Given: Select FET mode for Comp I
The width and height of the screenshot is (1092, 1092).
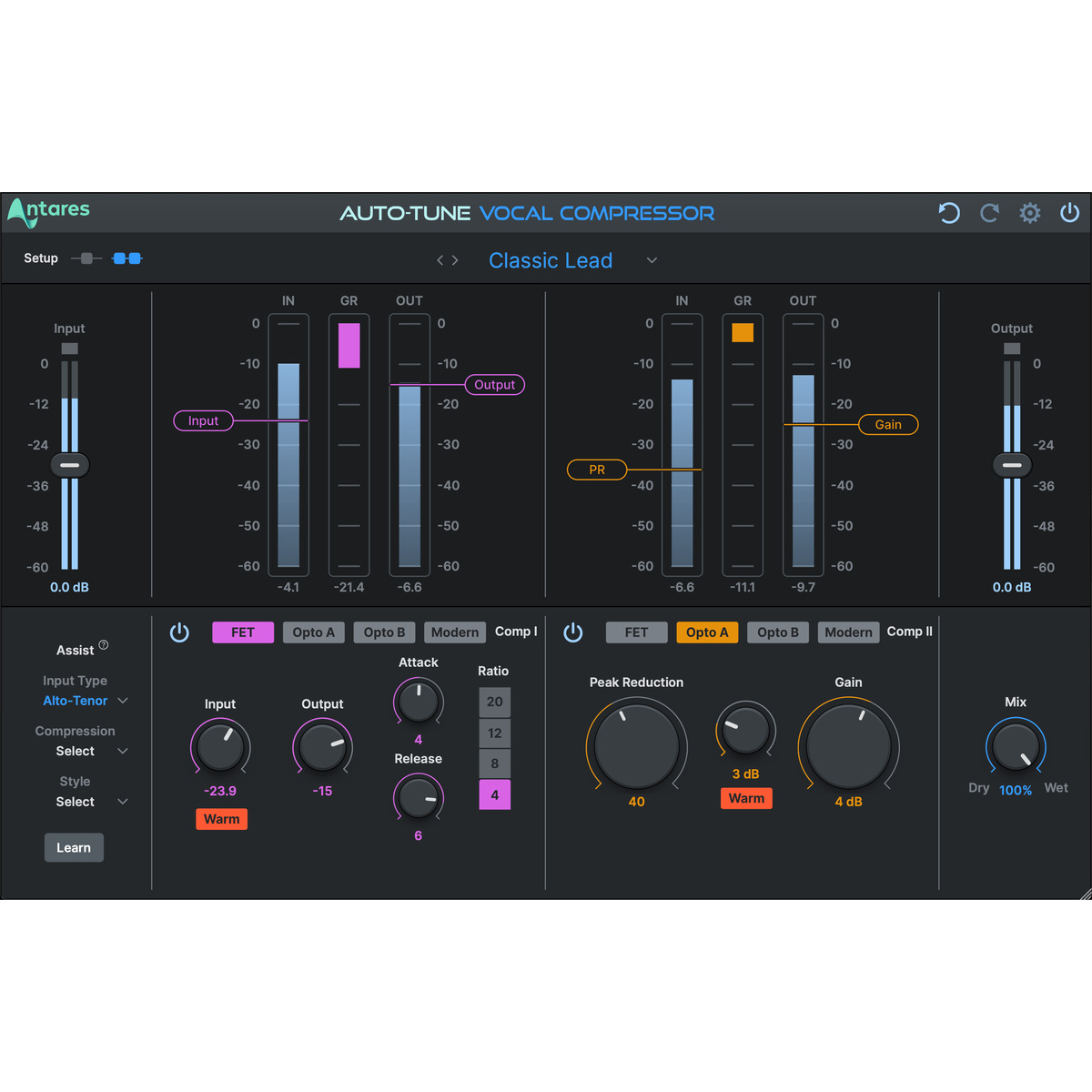Looking at the screenshot, I should coord(243,632).
